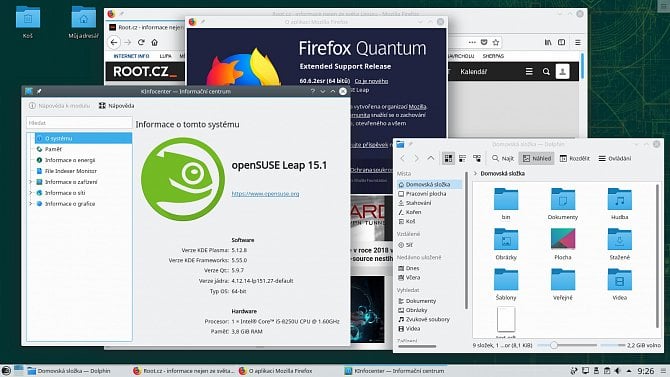Focus the Hledat search field in KInfocenter

(x=79, y=123)
